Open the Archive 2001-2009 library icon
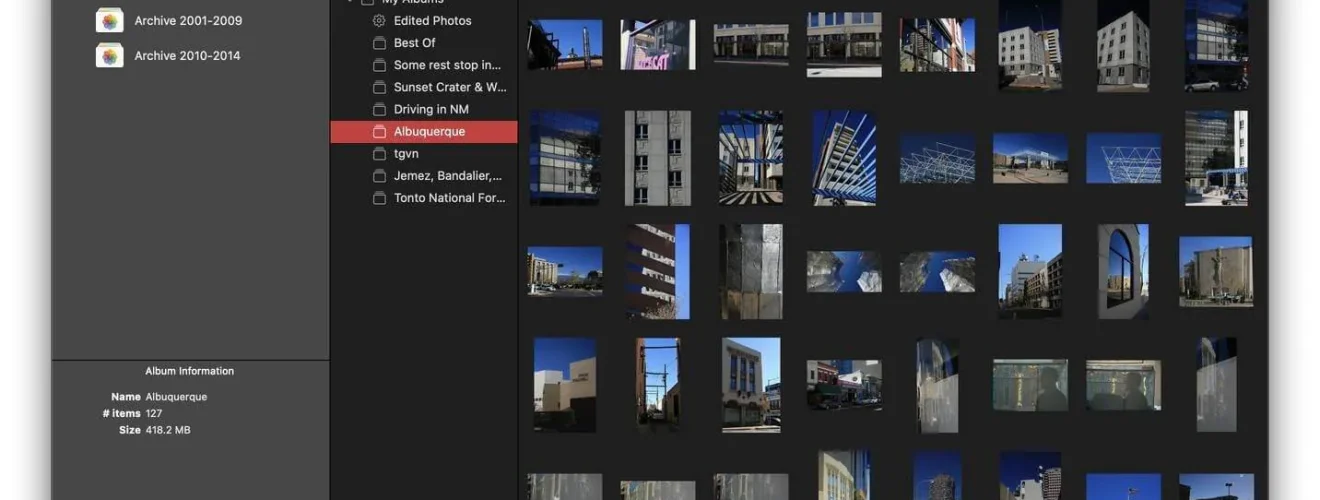The width and height of the screenshot is (1320, 500). pos(109,20)
